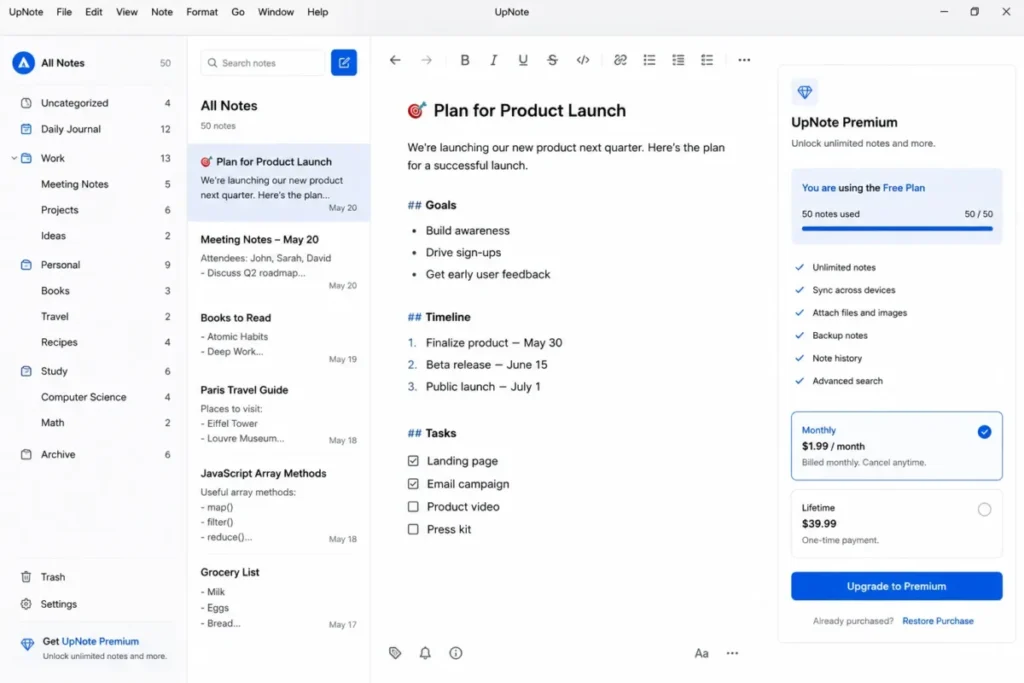The image size is (1024, 683).
Task: Select the Monthly plan option
Action: 896,446
